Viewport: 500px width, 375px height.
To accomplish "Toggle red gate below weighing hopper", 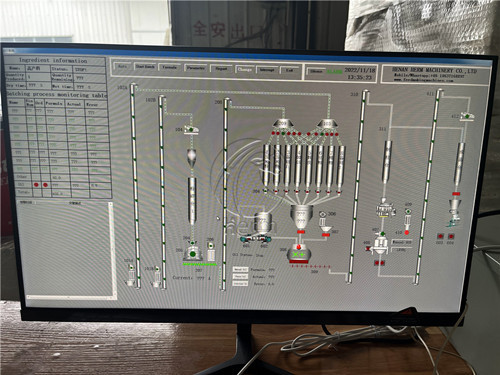I will pyautogui.click(x=301, y=231).
